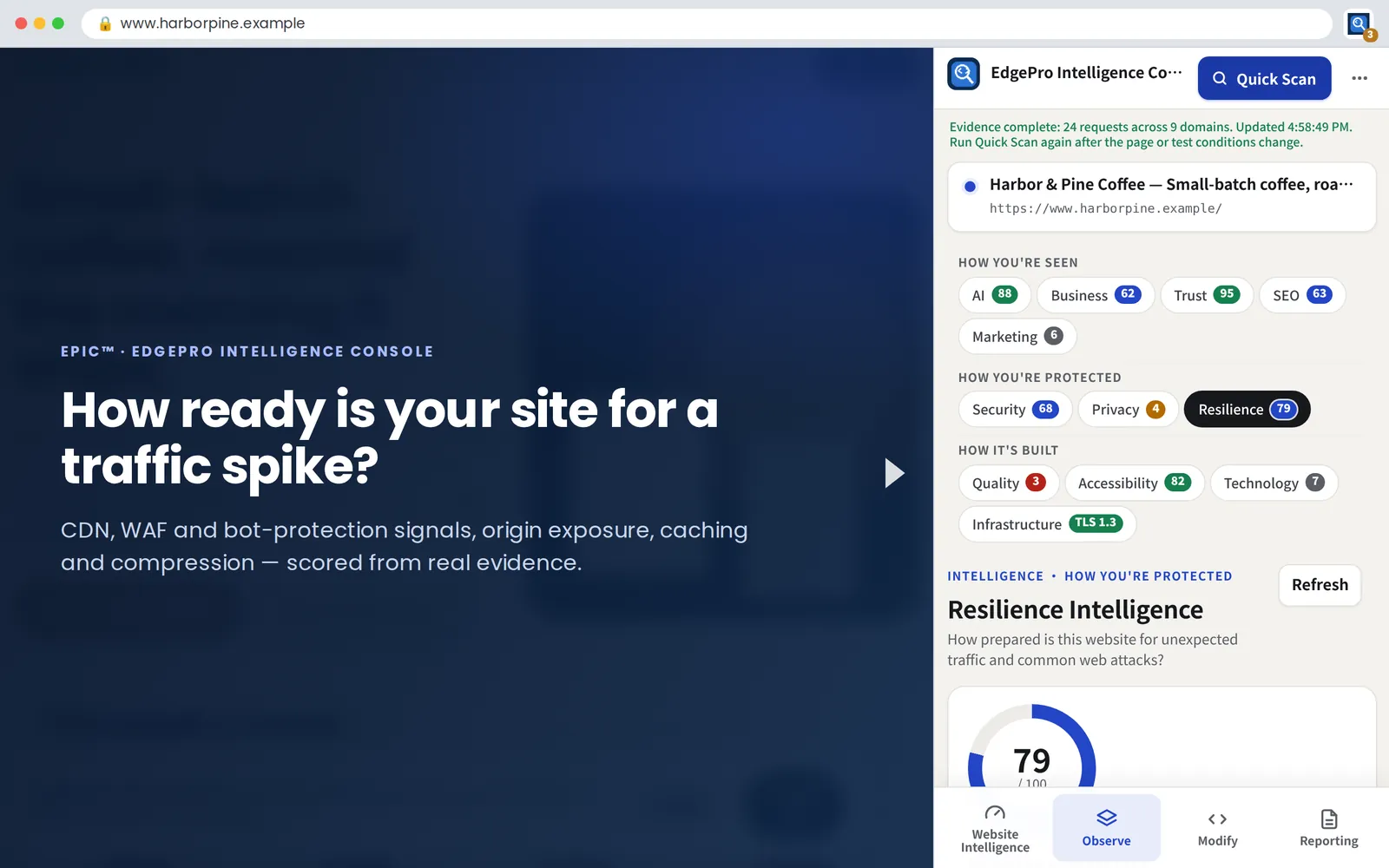Open the three-dot more options menu
Viewport: 1389px width, 868px height.
pos(1359,78)
